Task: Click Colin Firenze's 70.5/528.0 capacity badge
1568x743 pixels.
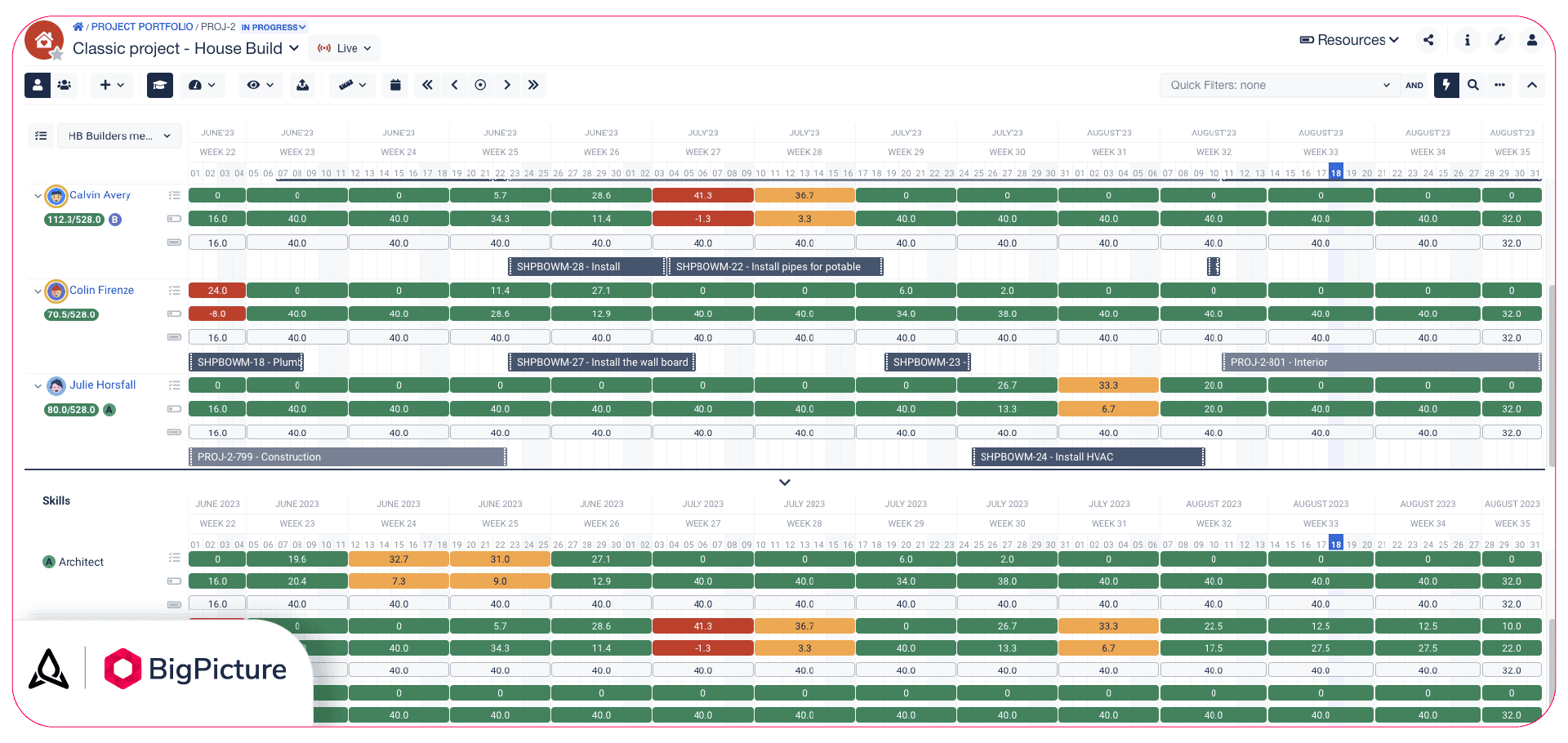Action: click(x=72, y=314)
